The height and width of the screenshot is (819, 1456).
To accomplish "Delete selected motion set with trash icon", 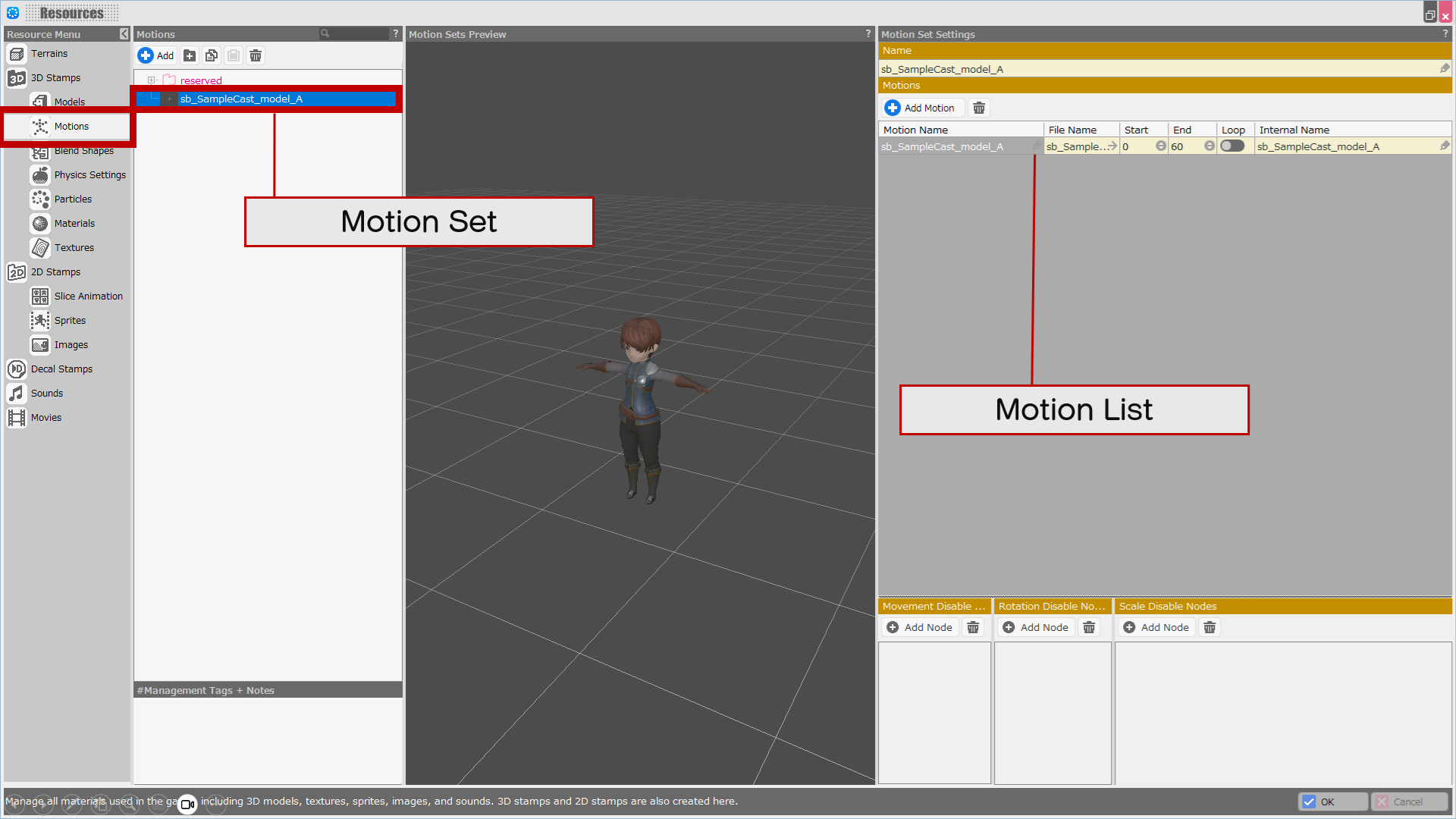I will click(256, 55).
